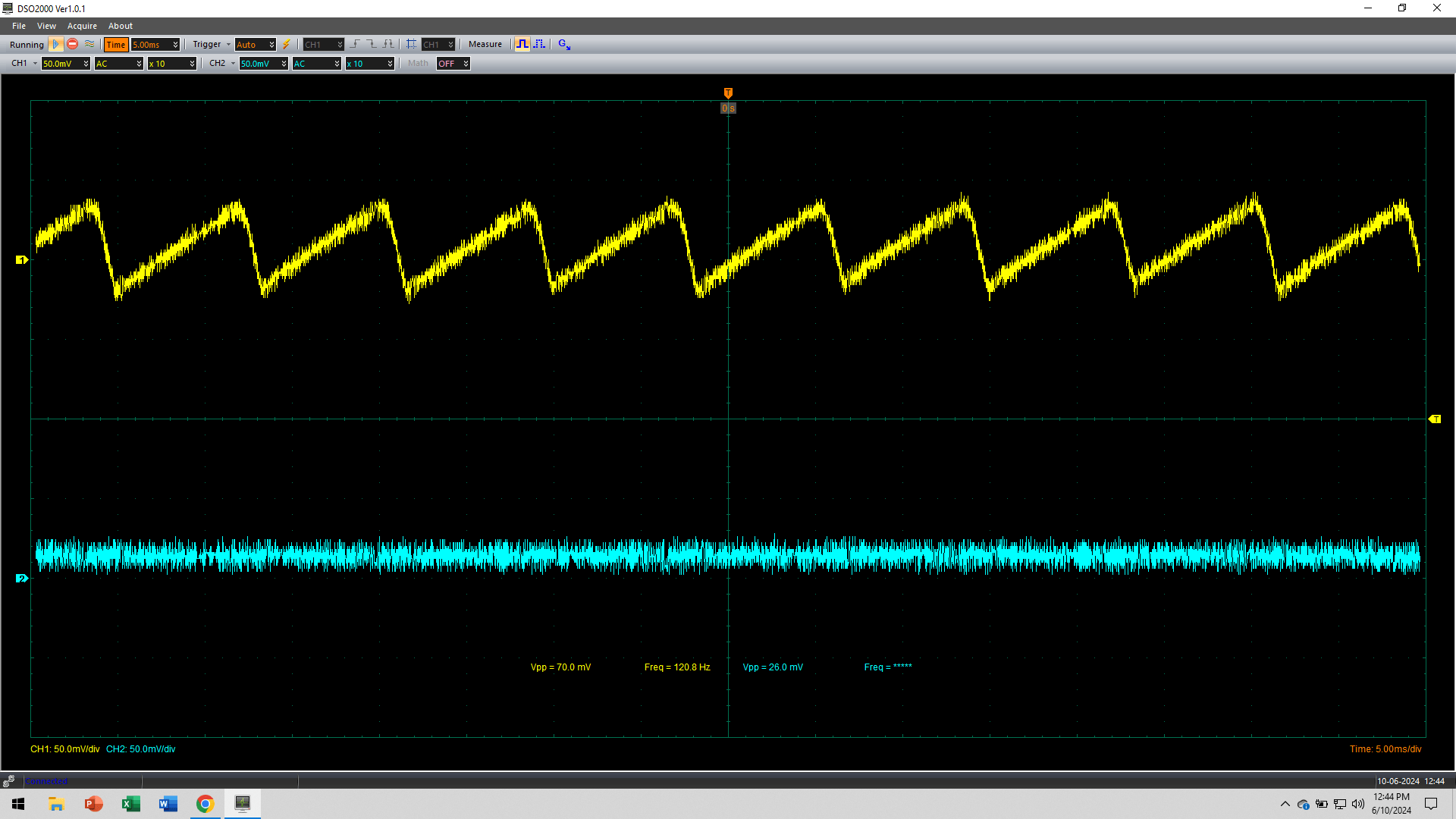Open the Windows Start menu
This screenshot has height=819, width=1456.
coord(18,804)
